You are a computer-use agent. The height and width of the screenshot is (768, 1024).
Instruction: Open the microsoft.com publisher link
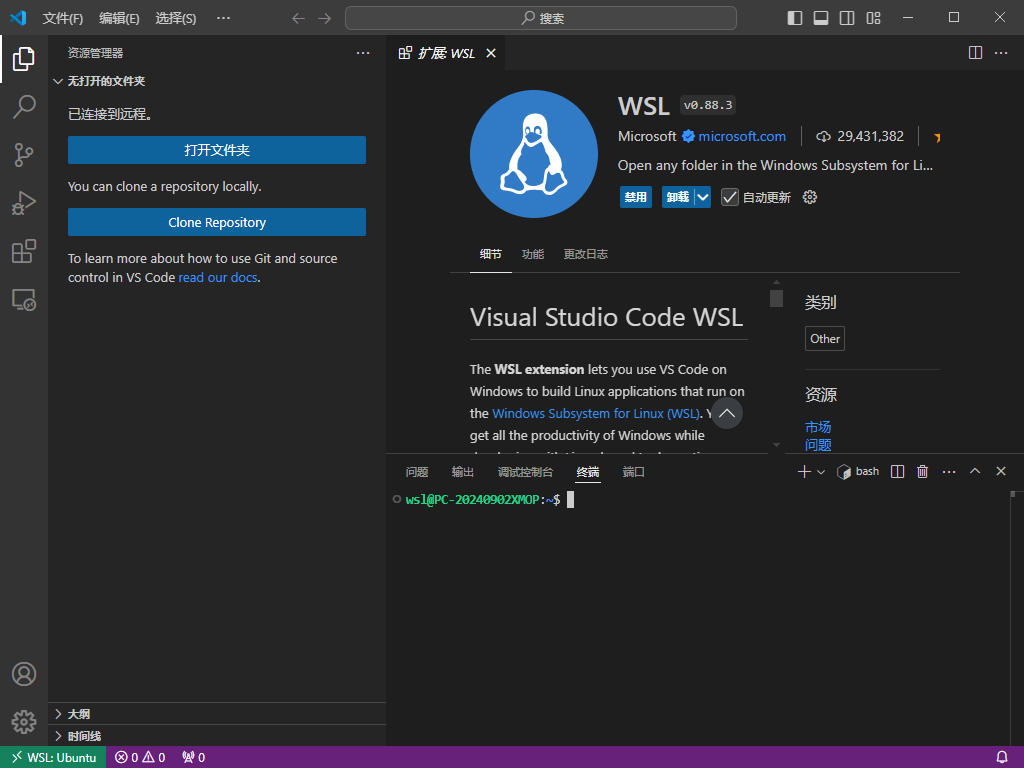[x=742, y=136]
